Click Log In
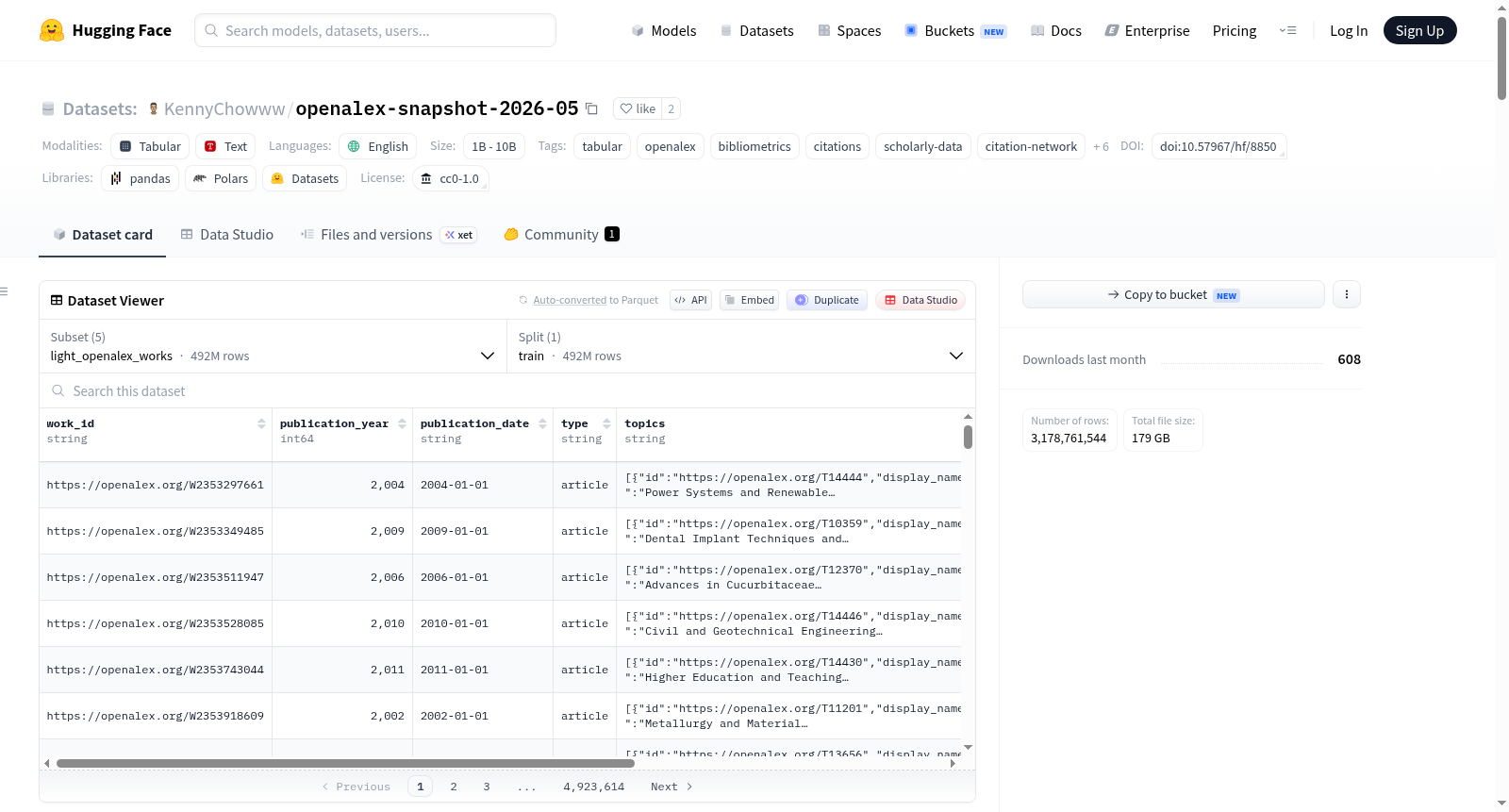1509x812 pixels. pyautogui.click(x=1349, y=30)
